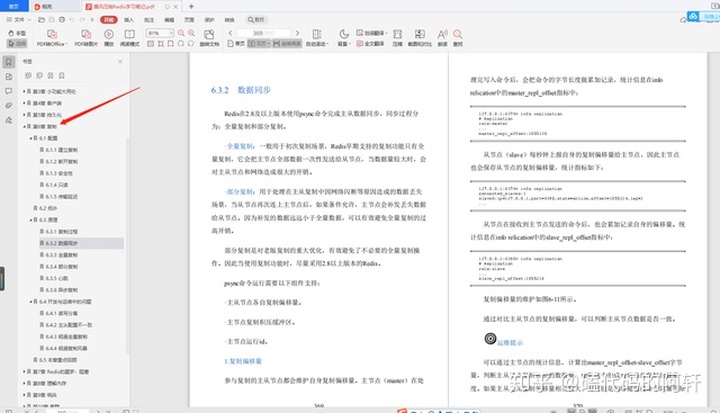Click the PDF转图片 tool
The image size is (720, 413).
pos(86,38)
